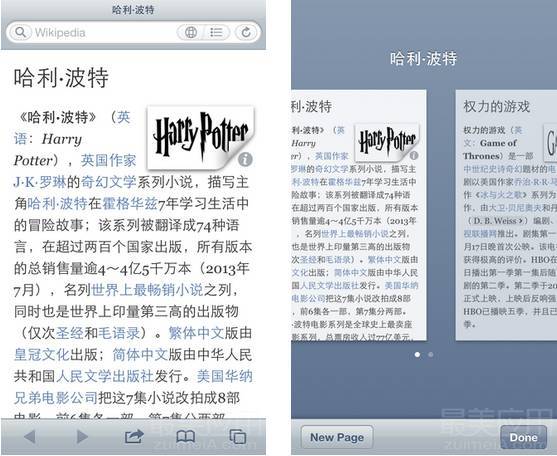Image resolution: width=557 pixels, height=456 pixels.
Task: Reload the page with refresh icon
Action: pos(246,32)
